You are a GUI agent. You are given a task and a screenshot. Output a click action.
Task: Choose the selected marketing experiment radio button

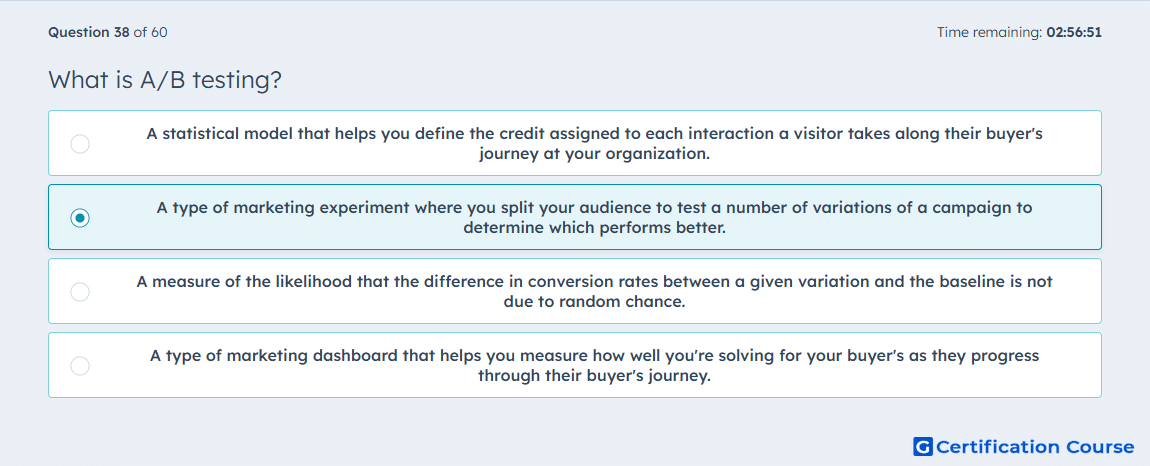click(80, 218)
